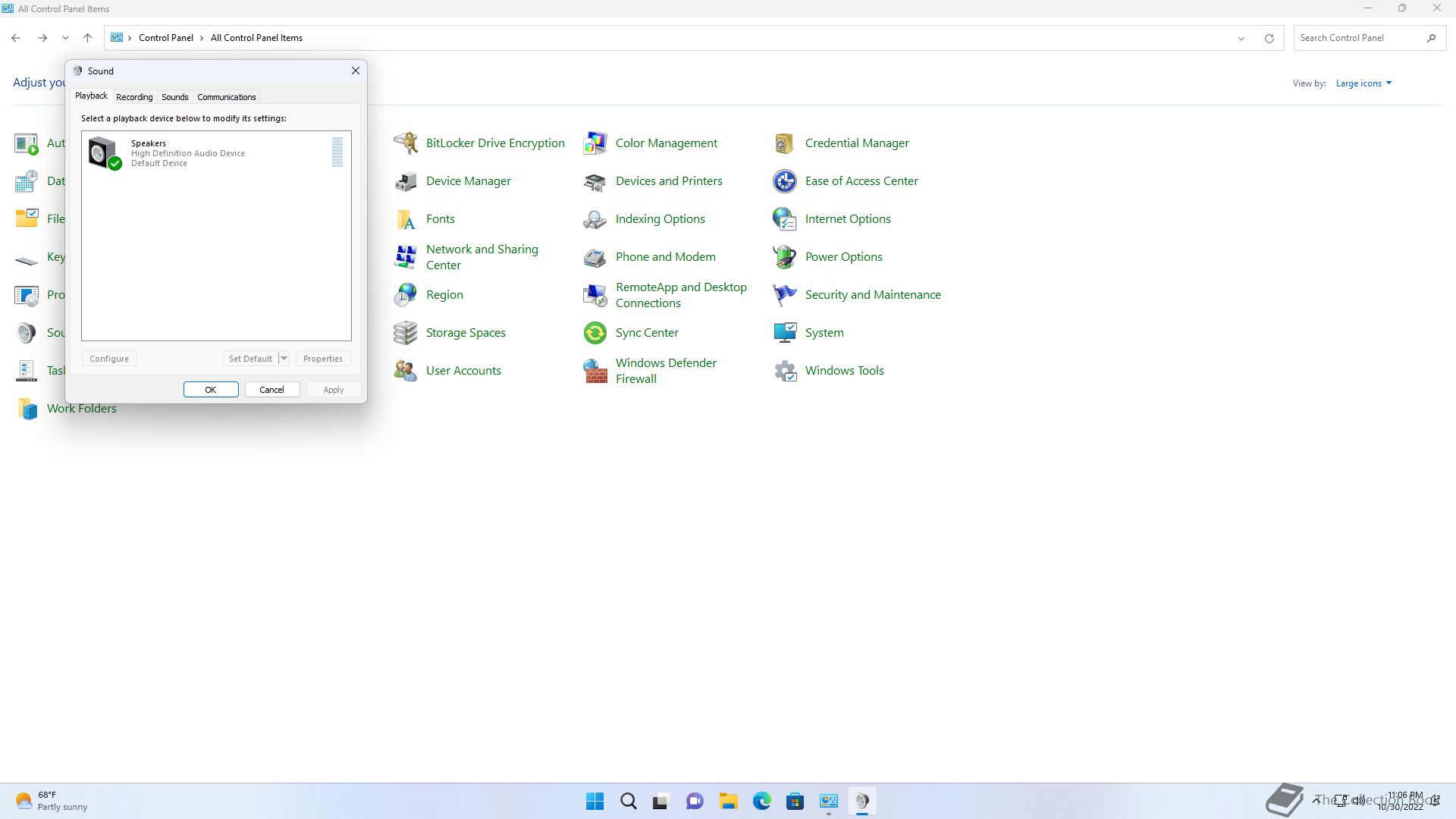1456x819 pixels.
Task: Refresh the Control Panel address bar
Action: point(1269,38)
